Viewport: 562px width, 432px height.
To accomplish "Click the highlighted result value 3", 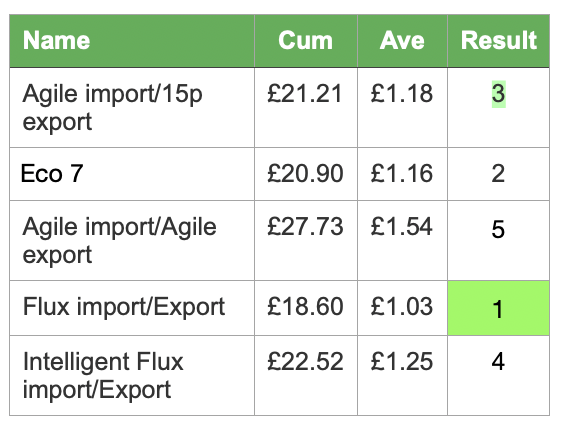I will [498, 94].
